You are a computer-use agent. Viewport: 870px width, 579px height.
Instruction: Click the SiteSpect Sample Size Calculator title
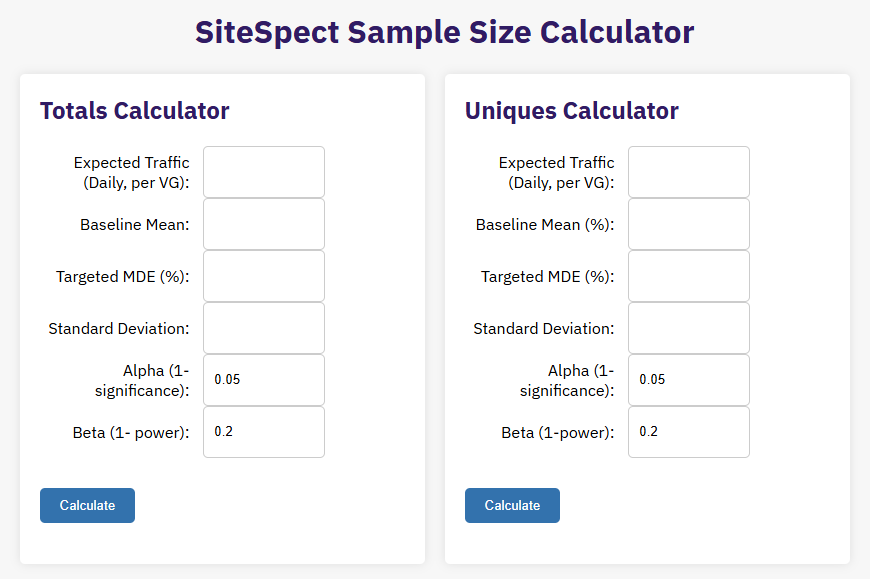(445, 32)
